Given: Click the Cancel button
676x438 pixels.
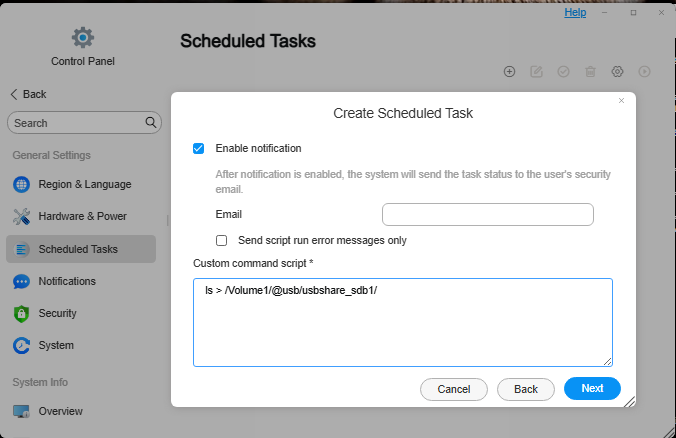Looking at the screenshot, I should click(x=454, y=389).
